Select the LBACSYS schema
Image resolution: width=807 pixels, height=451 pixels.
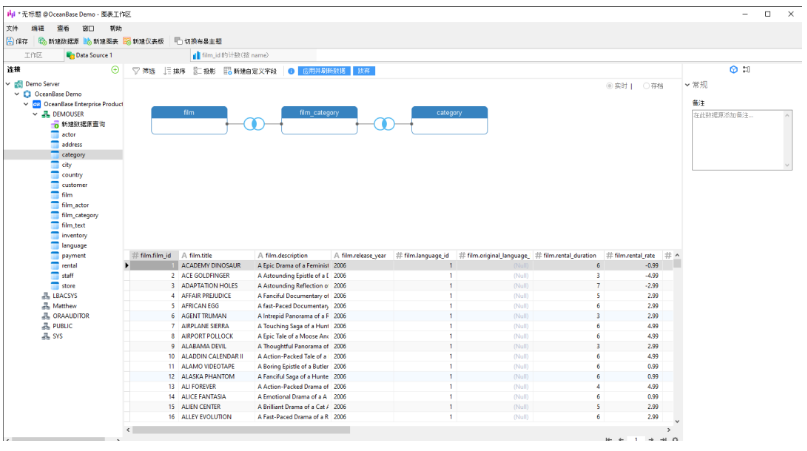64,296
